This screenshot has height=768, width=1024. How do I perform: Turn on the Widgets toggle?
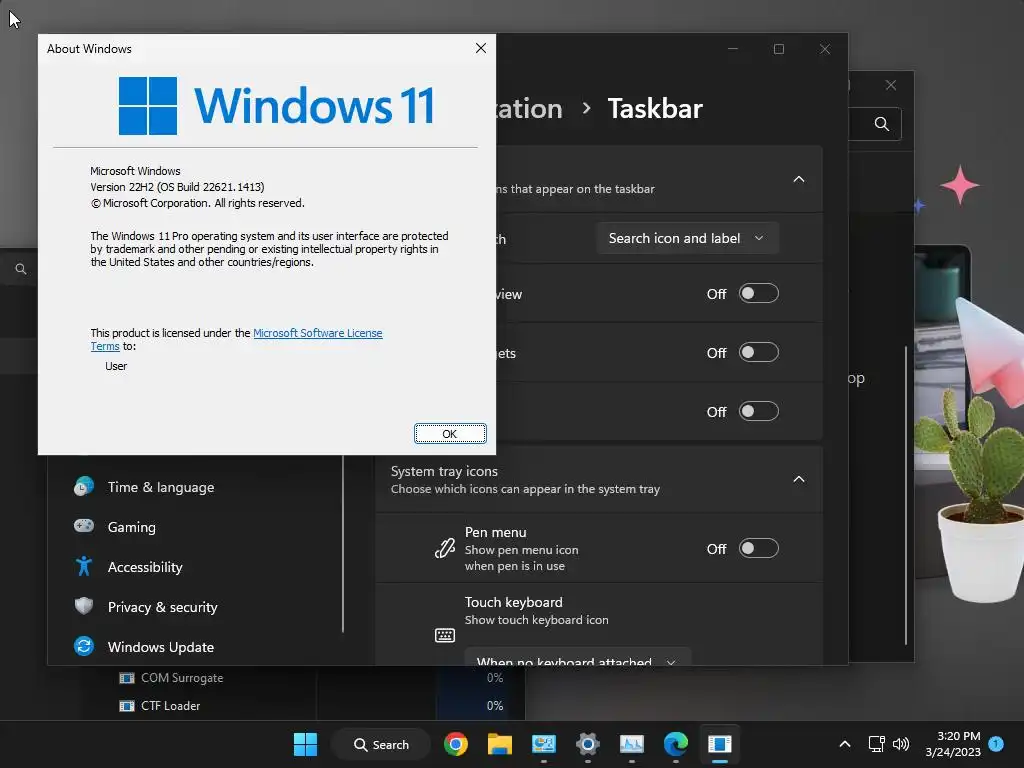click(758, 352)
